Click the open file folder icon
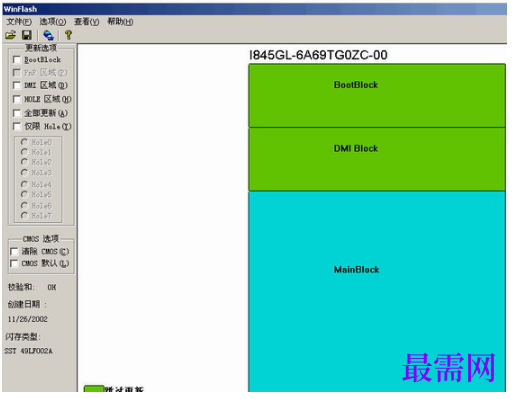This screenshot has height=399, width=514. point(10,35)
